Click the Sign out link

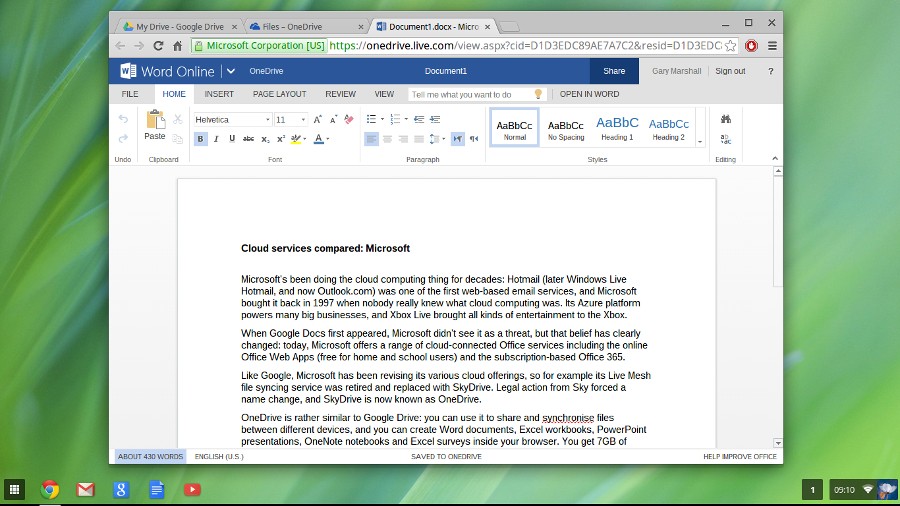click(x=730, y=71)
